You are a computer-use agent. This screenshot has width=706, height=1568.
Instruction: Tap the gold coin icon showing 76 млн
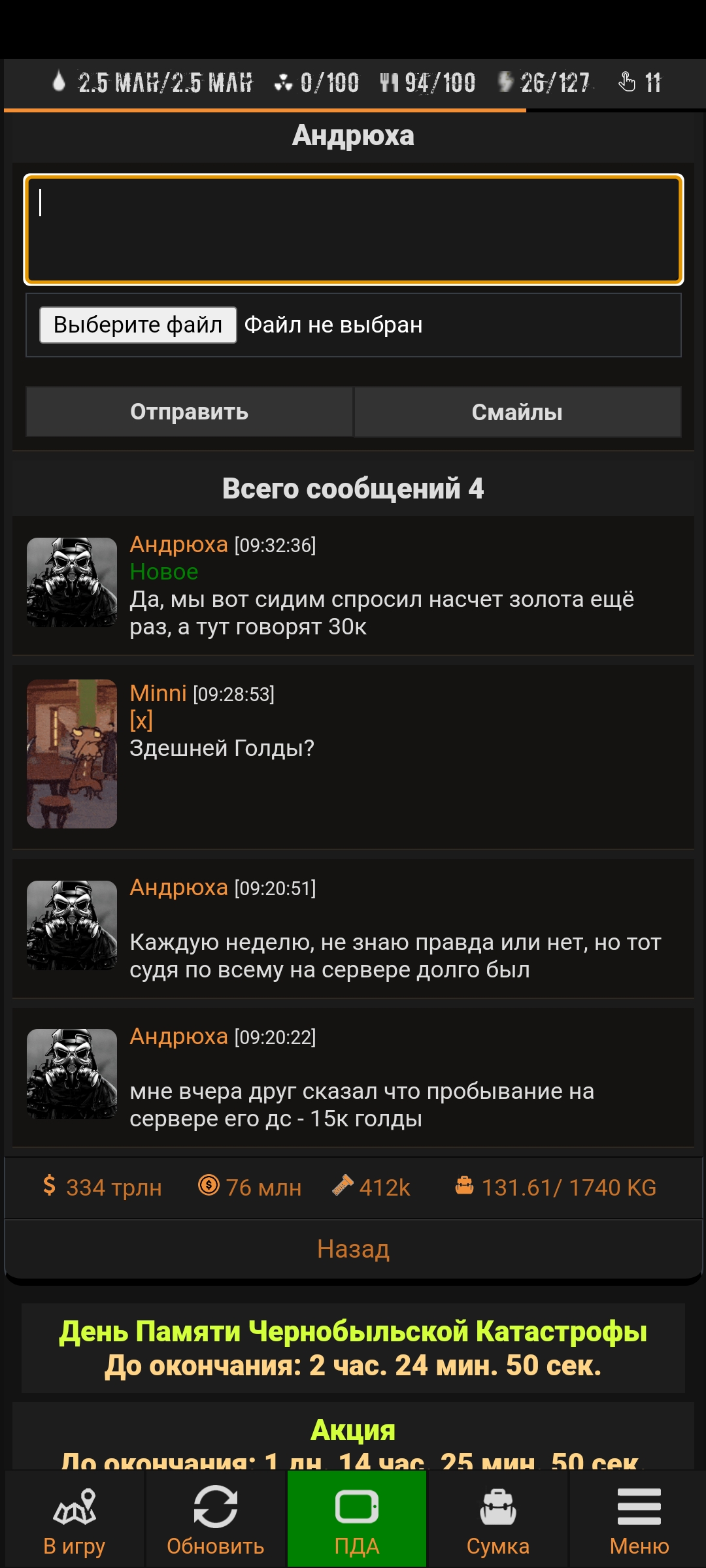pyautogui.click(x=209, y=1184)
